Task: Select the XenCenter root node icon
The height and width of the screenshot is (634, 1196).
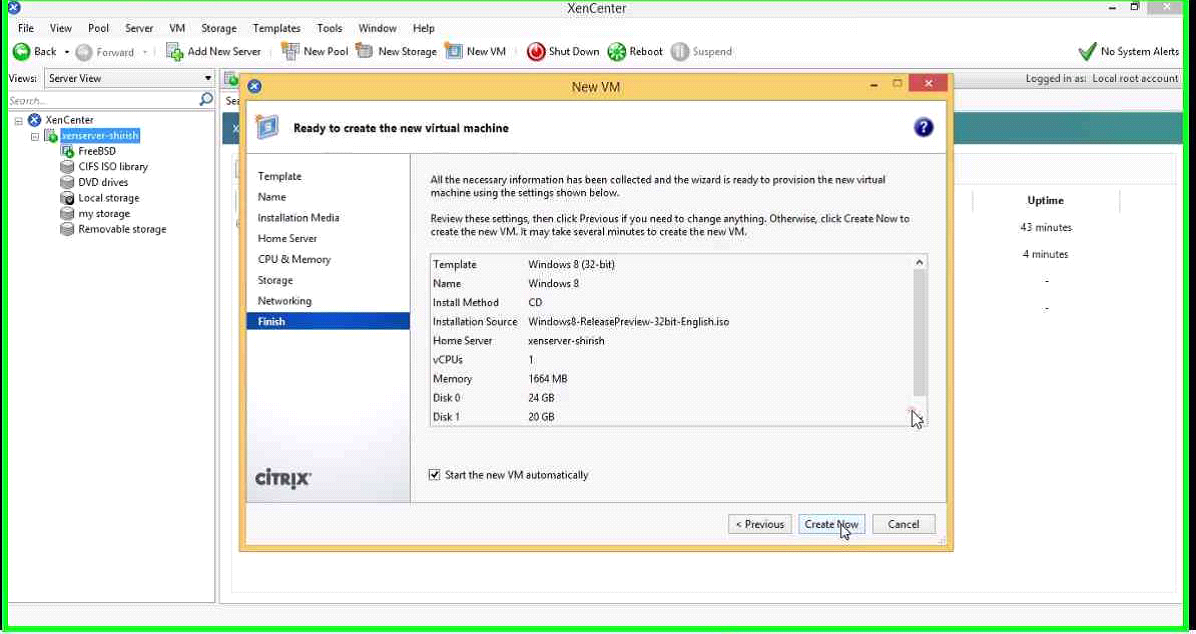Action: point(34,120)
